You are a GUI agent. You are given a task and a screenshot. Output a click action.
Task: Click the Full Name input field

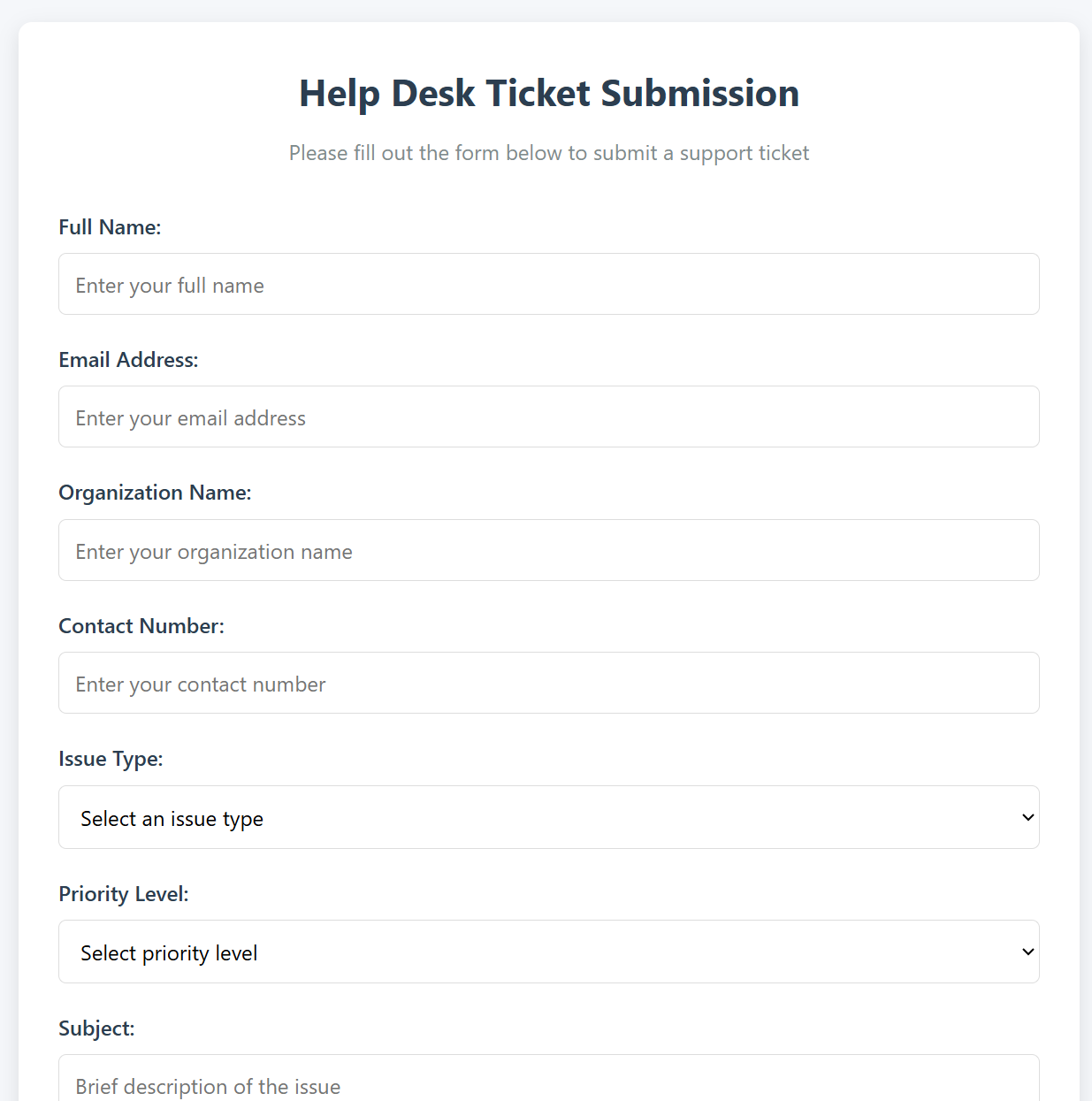548,284
